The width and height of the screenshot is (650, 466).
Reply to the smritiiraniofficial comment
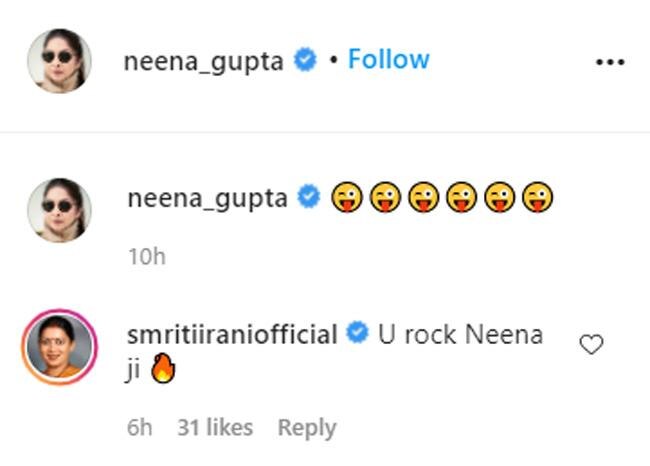point(306,428)
